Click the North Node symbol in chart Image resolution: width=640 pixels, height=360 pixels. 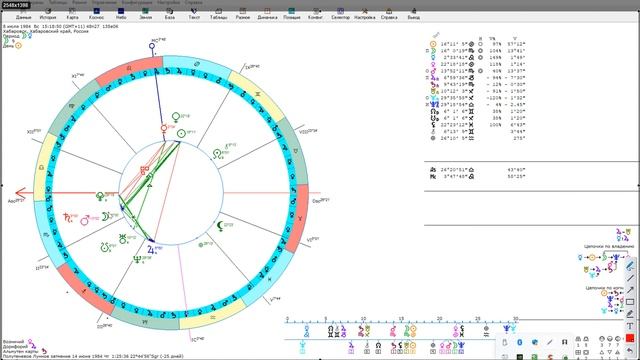point(217,154)
